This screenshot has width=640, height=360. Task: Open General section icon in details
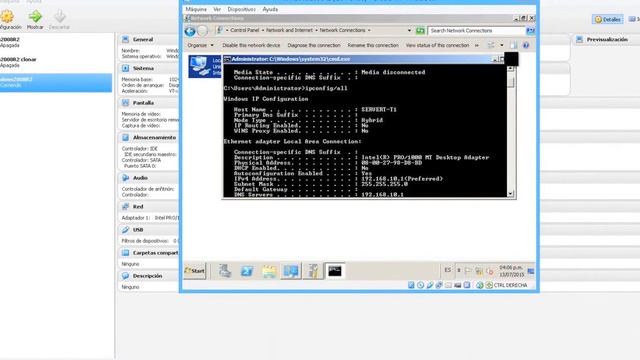125,39
